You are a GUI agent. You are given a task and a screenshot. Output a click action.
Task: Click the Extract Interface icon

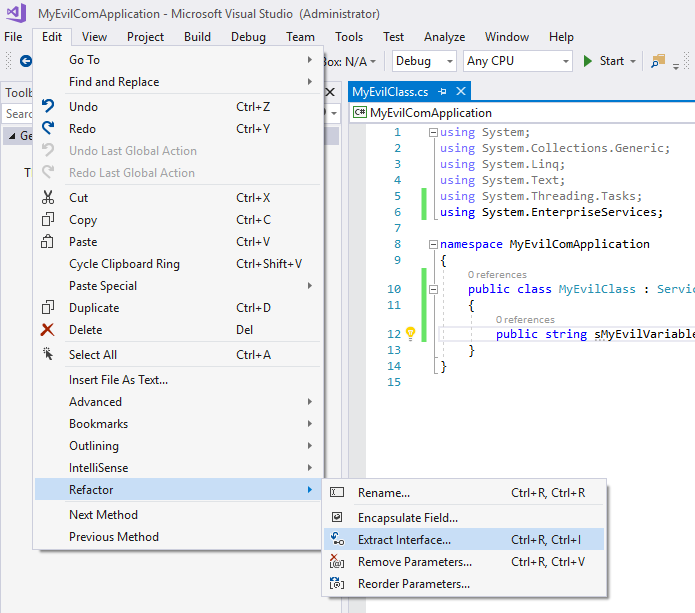tap(337, 539)
